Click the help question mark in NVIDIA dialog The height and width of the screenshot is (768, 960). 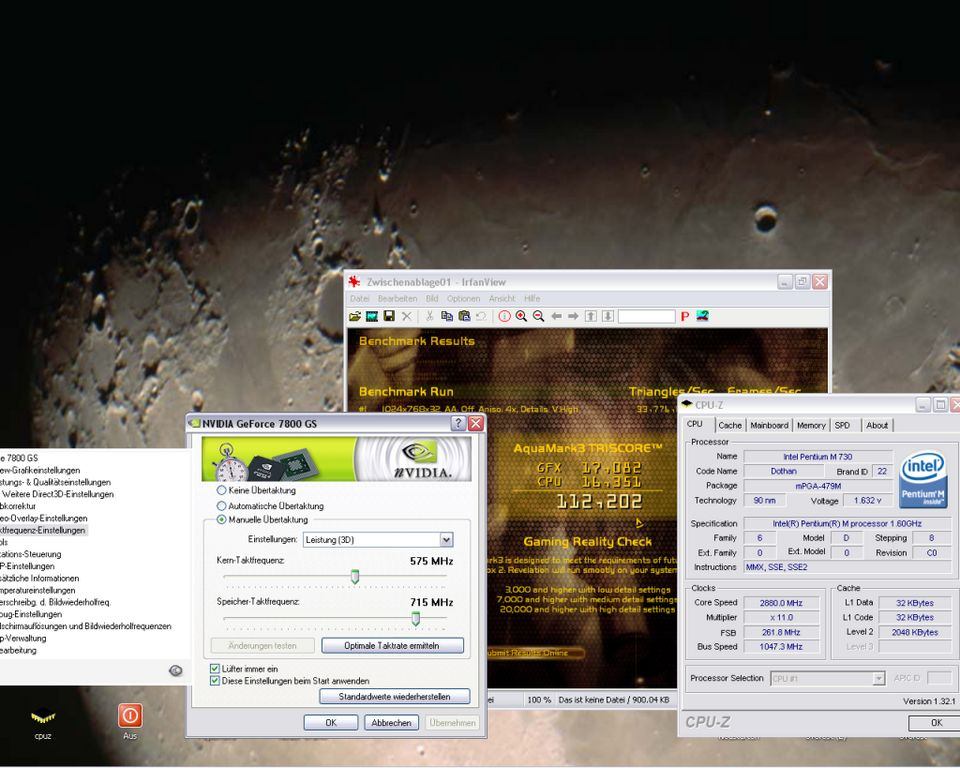tap(458, 423)
